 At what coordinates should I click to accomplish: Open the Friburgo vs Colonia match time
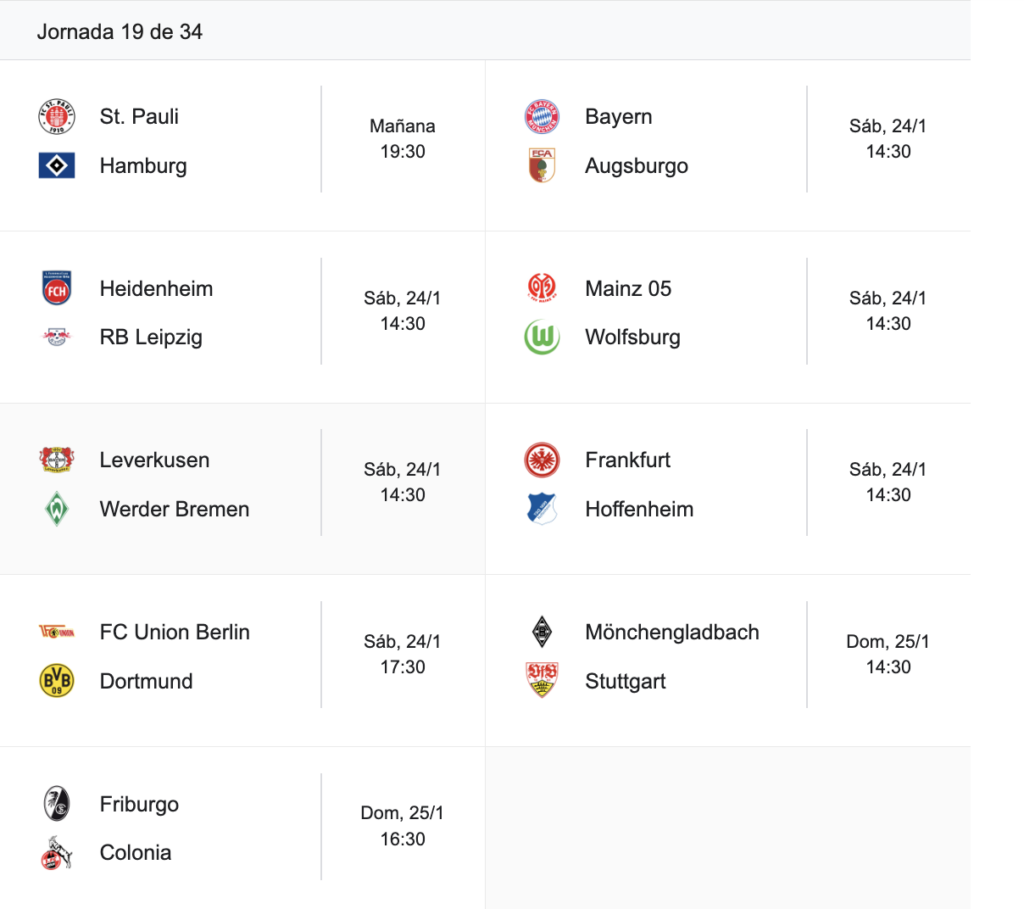(x=402, y=826)
